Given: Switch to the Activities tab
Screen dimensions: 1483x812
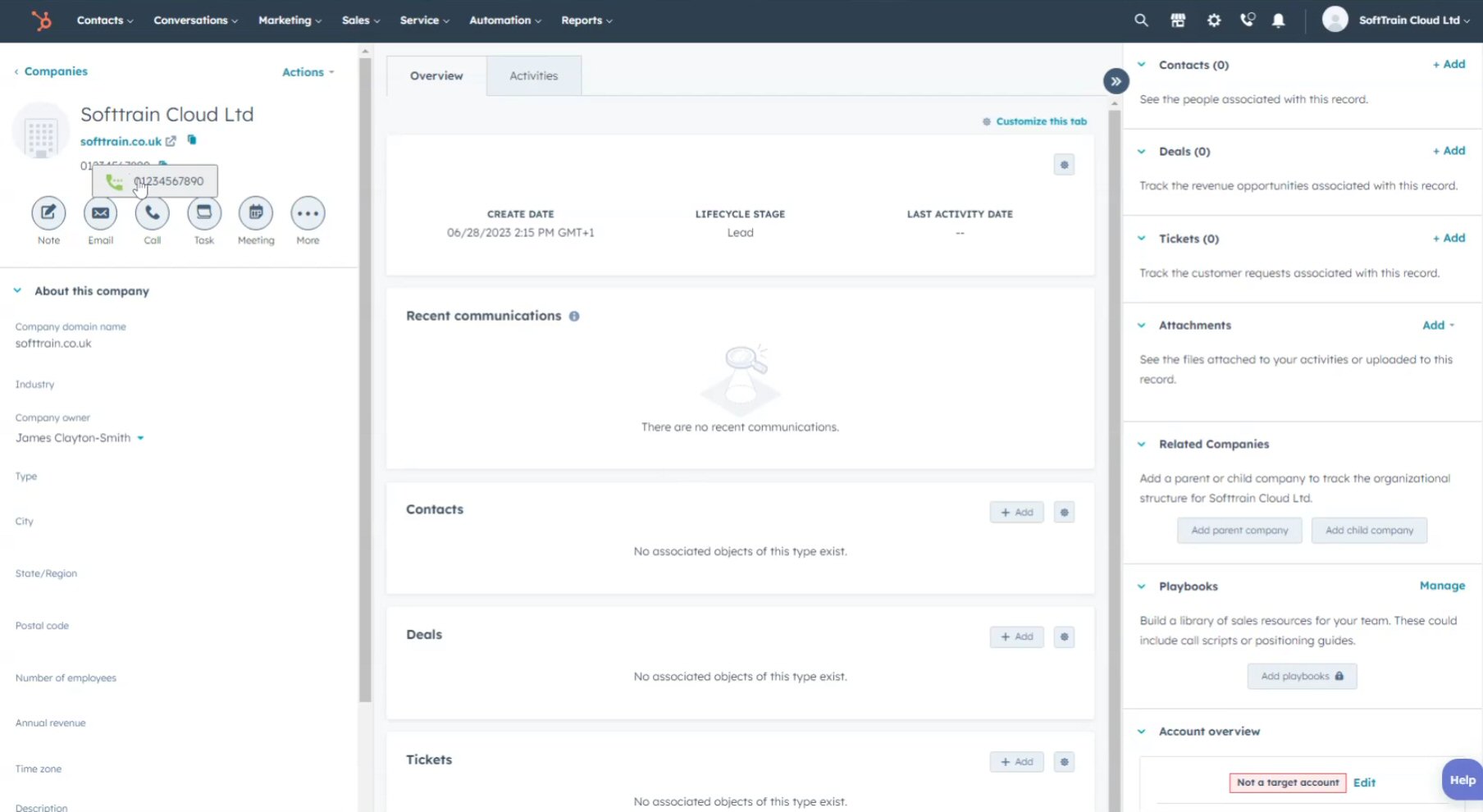Looking at the screenshot, I should [534, 75].
